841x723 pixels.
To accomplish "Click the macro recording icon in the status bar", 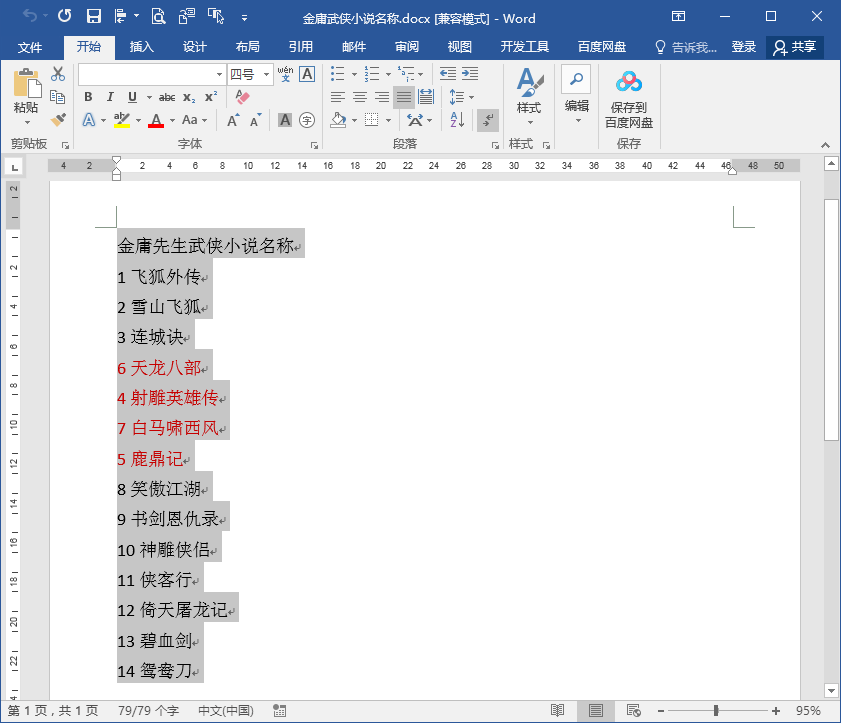I will coord(279,711).
